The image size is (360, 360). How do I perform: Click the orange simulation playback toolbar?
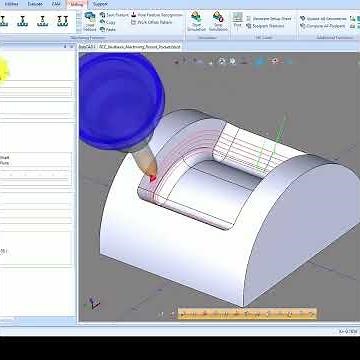[x=247, y=314]
